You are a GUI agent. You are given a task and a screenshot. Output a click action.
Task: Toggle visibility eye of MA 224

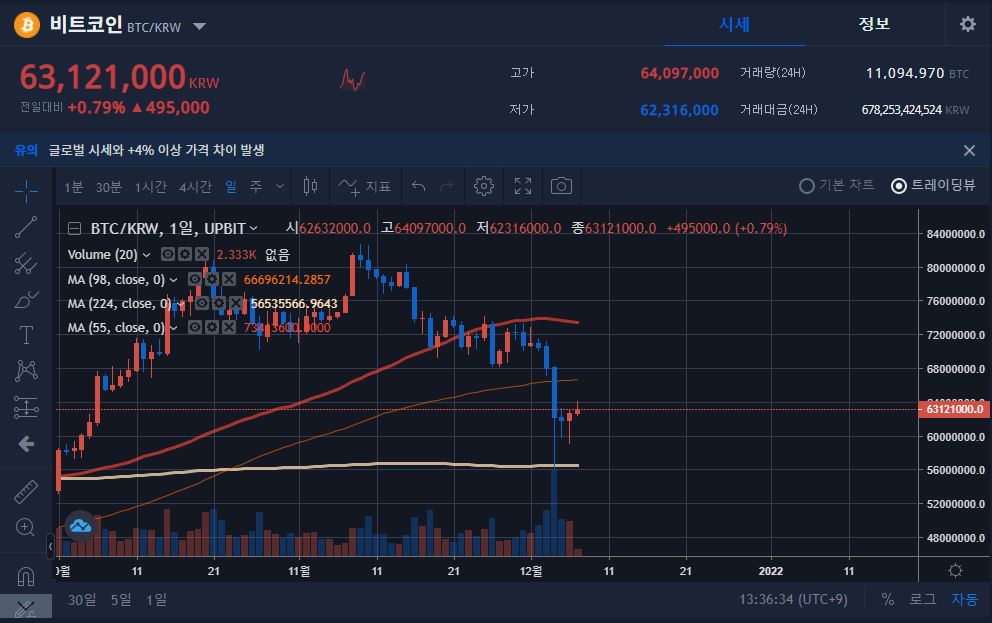pyautogui.click(x=202, y=303)
